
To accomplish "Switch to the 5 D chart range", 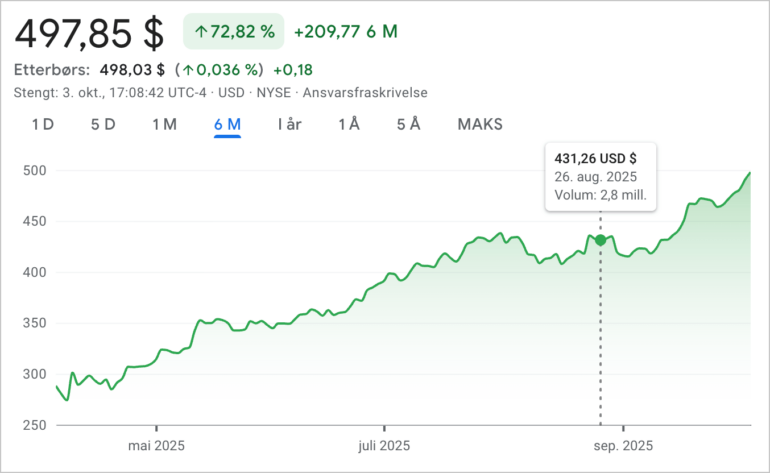I will (103, 125).
